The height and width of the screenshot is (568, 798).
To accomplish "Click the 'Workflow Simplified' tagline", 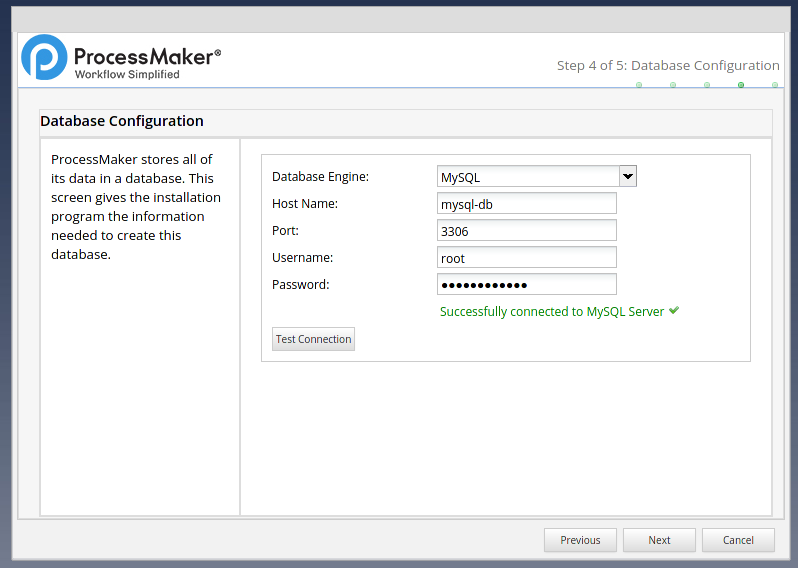I will (127, 74).
